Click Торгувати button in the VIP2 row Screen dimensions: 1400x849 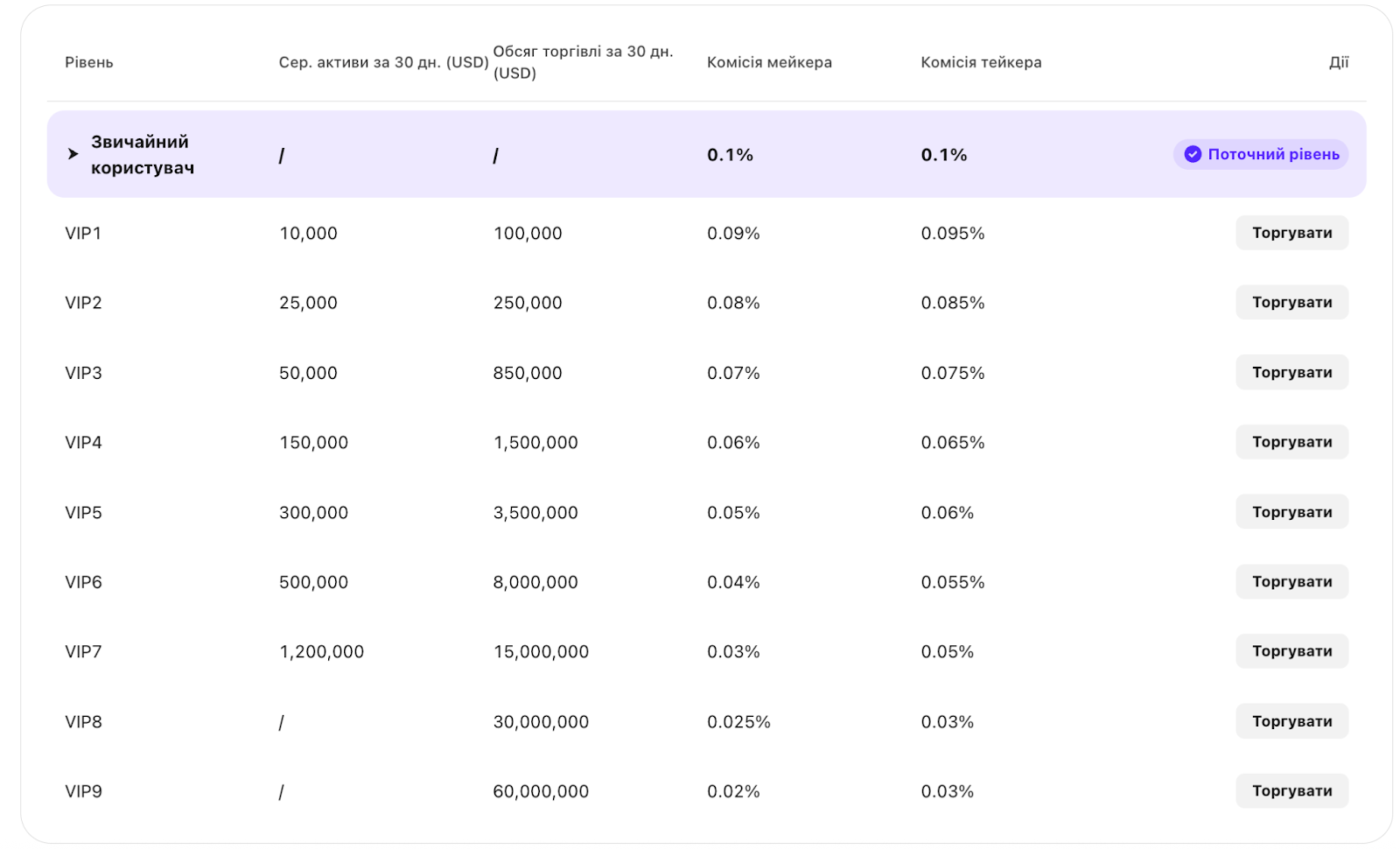click(x=1291, y=302)
